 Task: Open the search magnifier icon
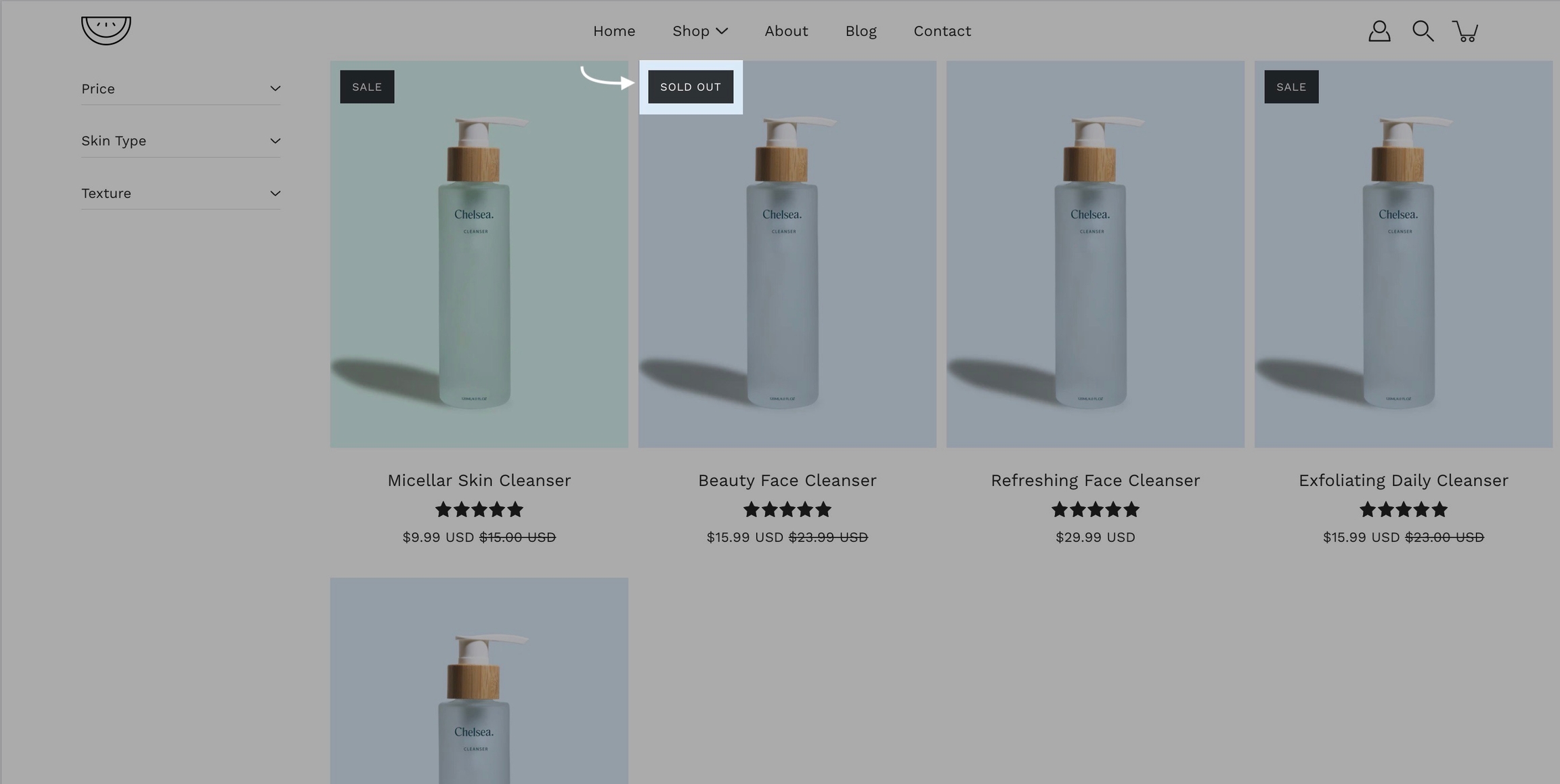coord(1423,31)
